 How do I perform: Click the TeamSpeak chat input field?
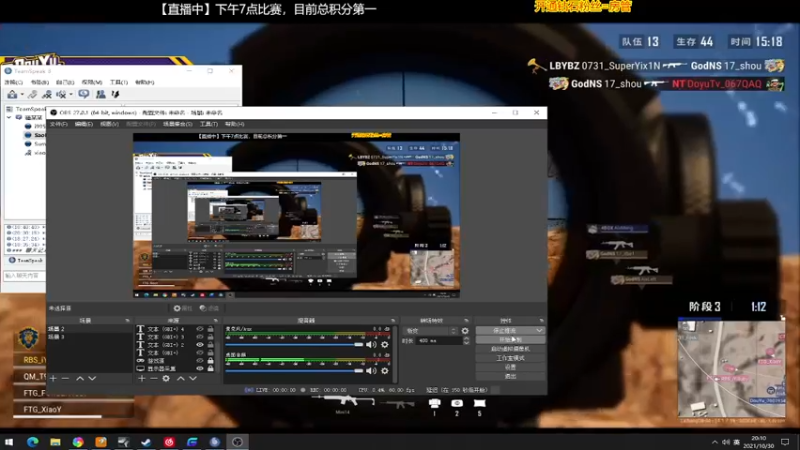point(24,276)
